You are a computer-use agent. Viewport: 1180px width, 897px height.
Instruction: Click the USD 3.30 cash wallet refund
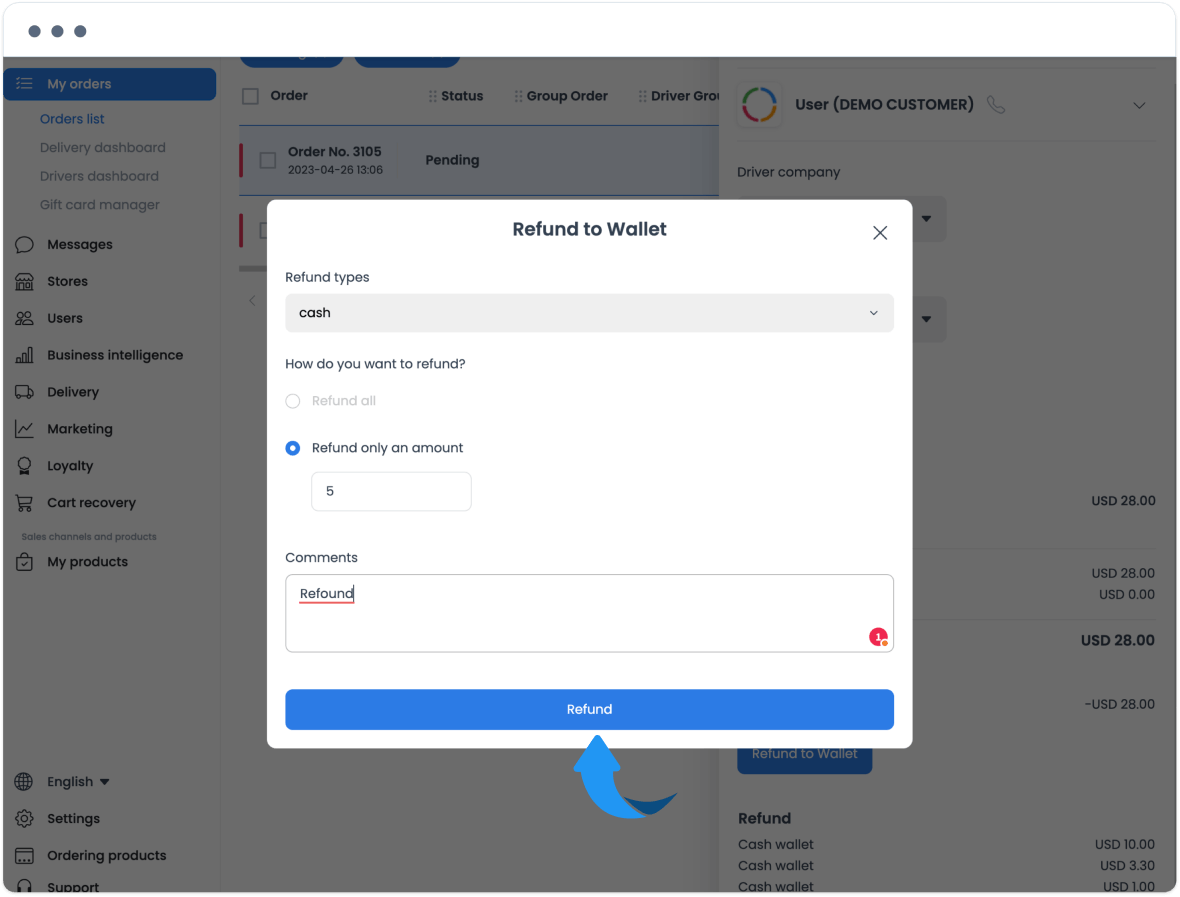[x=1127, y=865]
